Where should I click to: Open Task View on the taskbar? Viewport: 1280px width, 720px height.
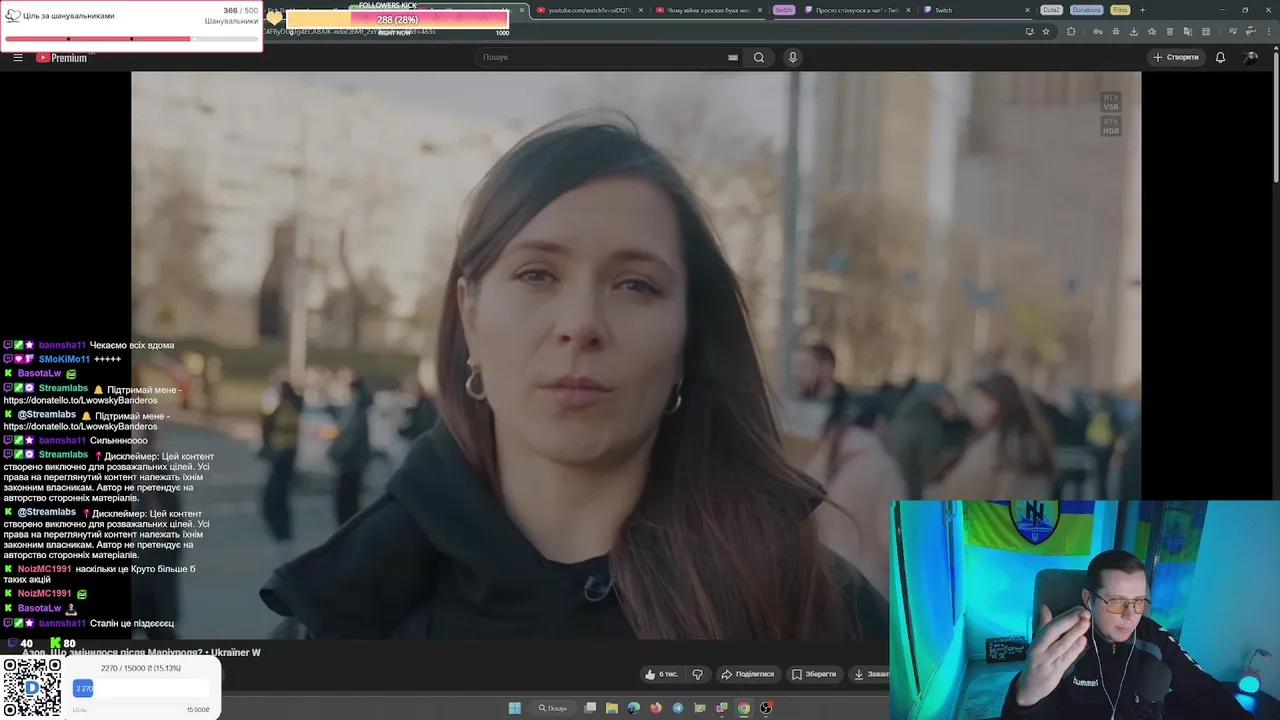pyautogui.click(x=590, y=708)
